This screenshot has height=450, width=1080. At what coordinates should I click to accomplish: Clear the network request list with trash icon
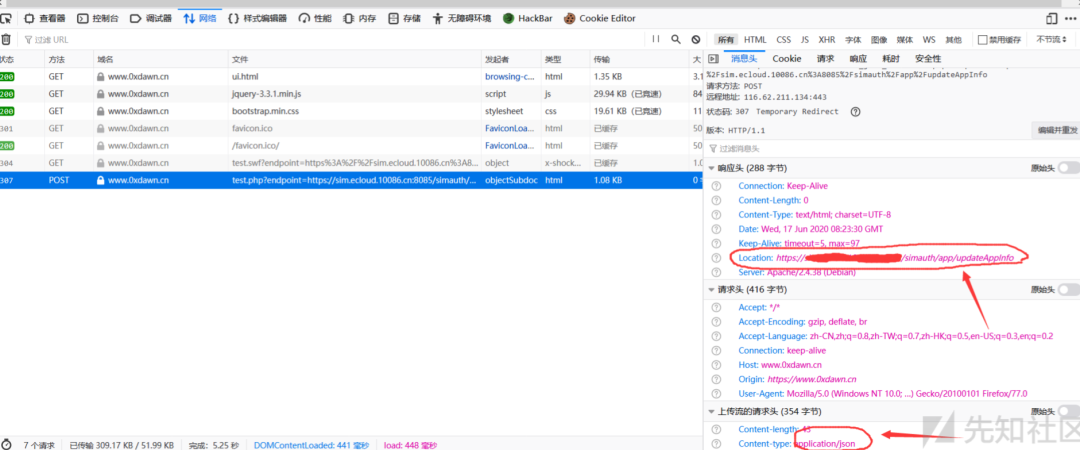[x=6, y=40]
